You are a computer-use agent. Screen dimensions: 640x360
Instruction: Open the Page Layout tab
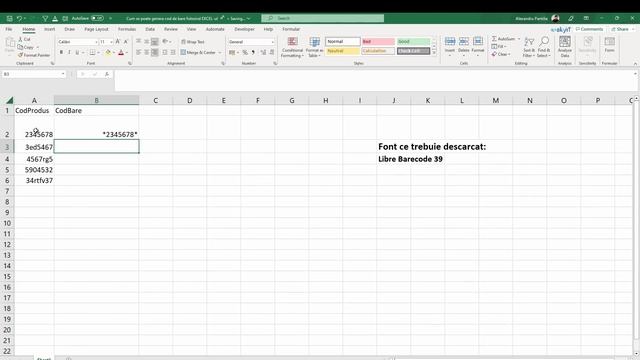pos(96,29)
